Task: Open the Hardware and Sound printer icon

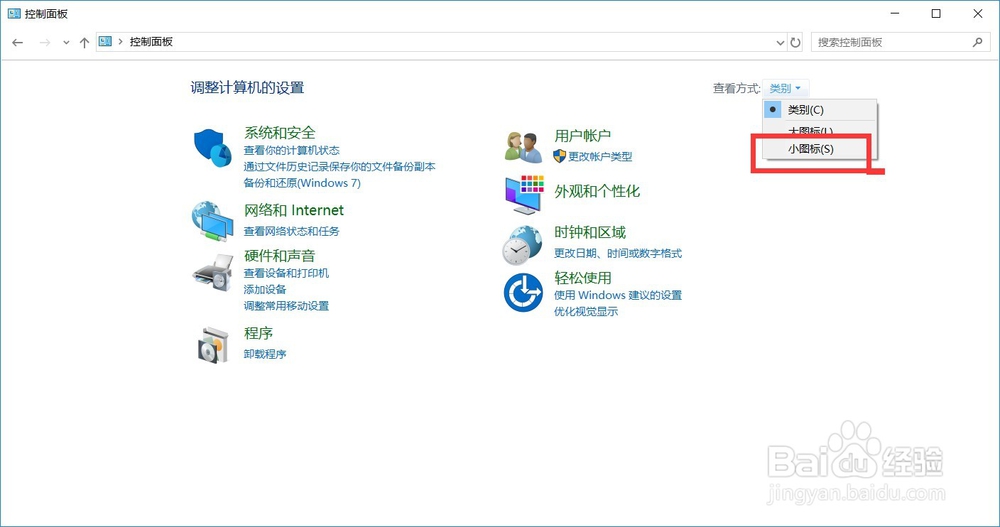Action: [212, 272]
